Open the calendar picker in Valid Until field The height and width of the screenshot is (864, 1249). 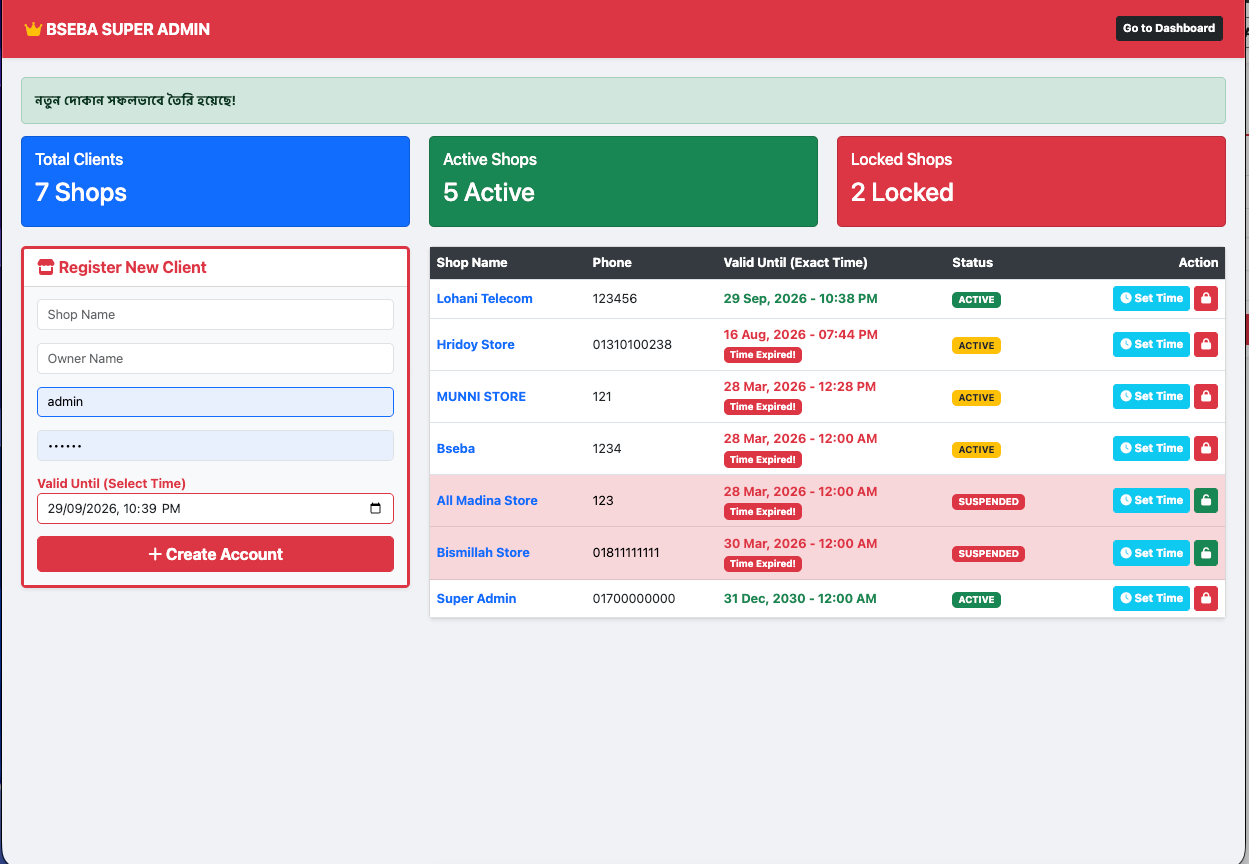coord(376,508)
